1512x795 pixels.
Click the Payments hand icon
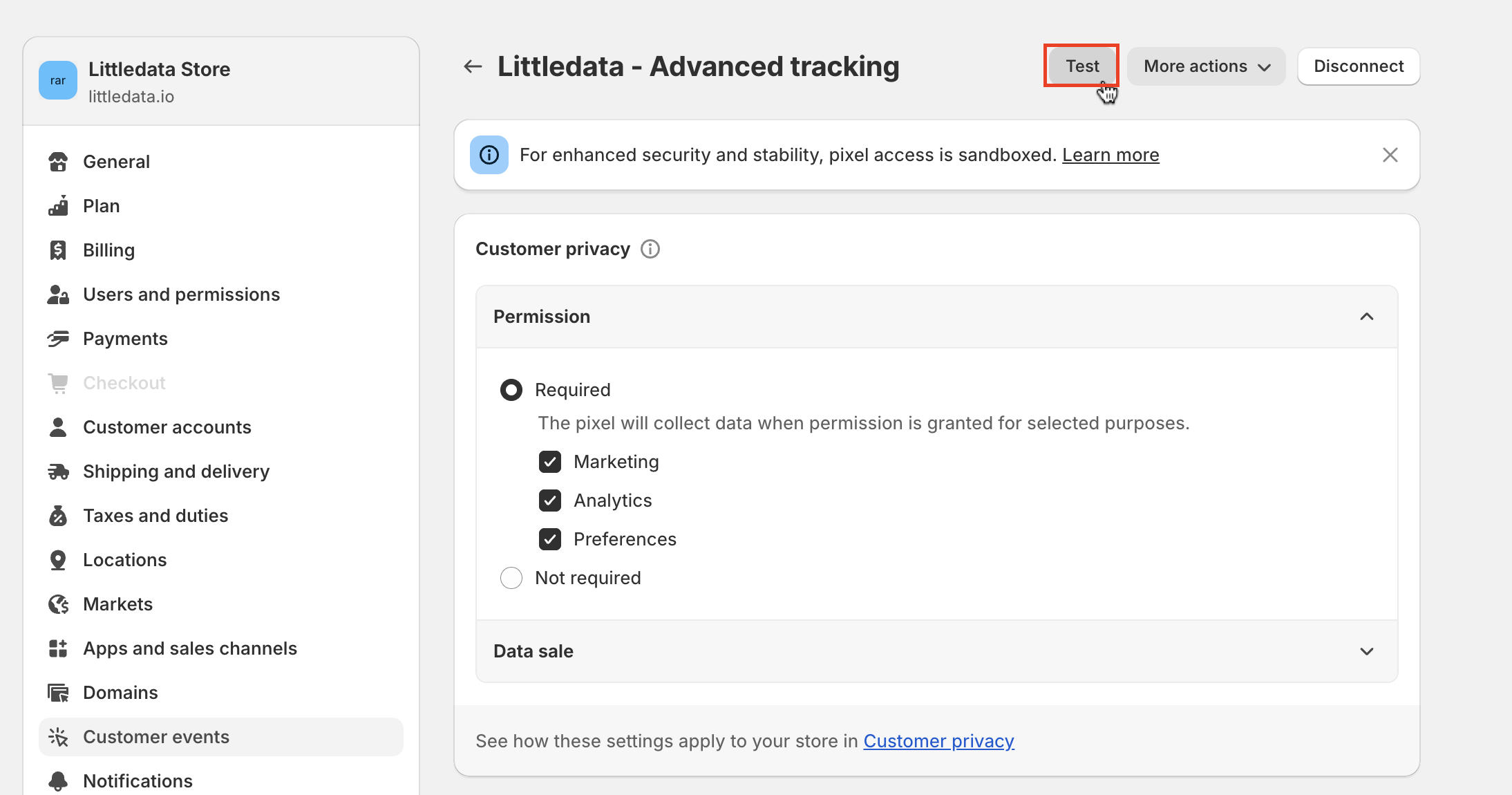[58, 339]
